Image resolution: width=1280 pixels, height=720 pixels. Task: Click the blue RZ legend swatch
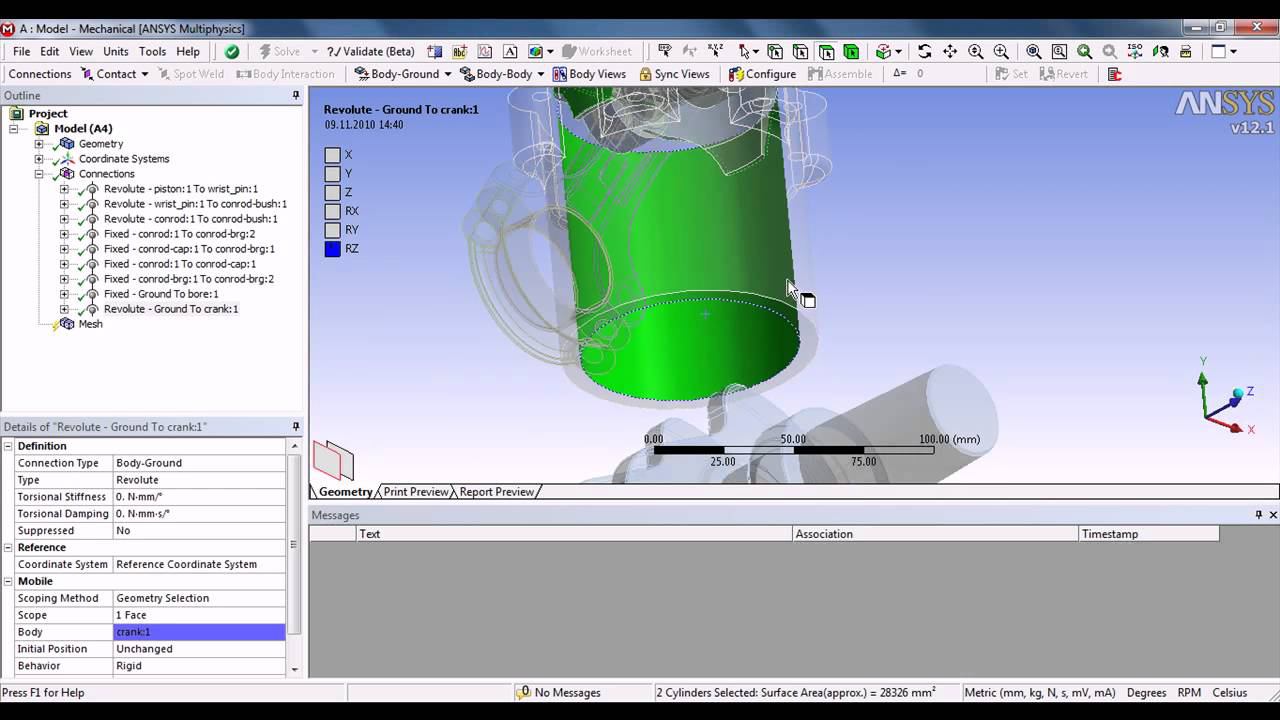click(332, 249)
